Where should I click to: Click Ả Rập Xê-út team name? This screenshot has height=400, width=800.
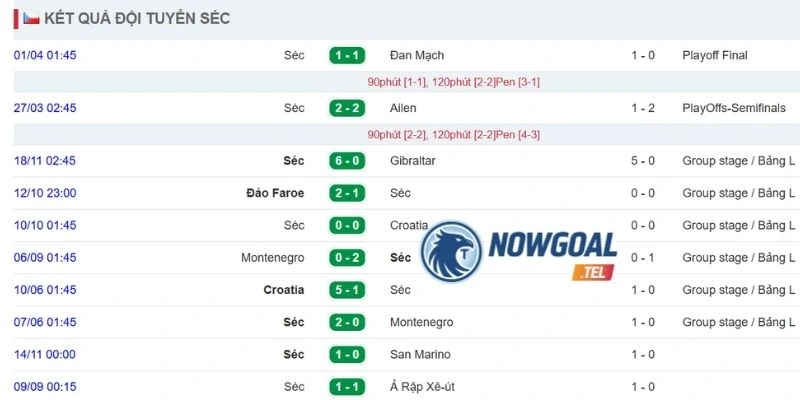coord(422,387)
